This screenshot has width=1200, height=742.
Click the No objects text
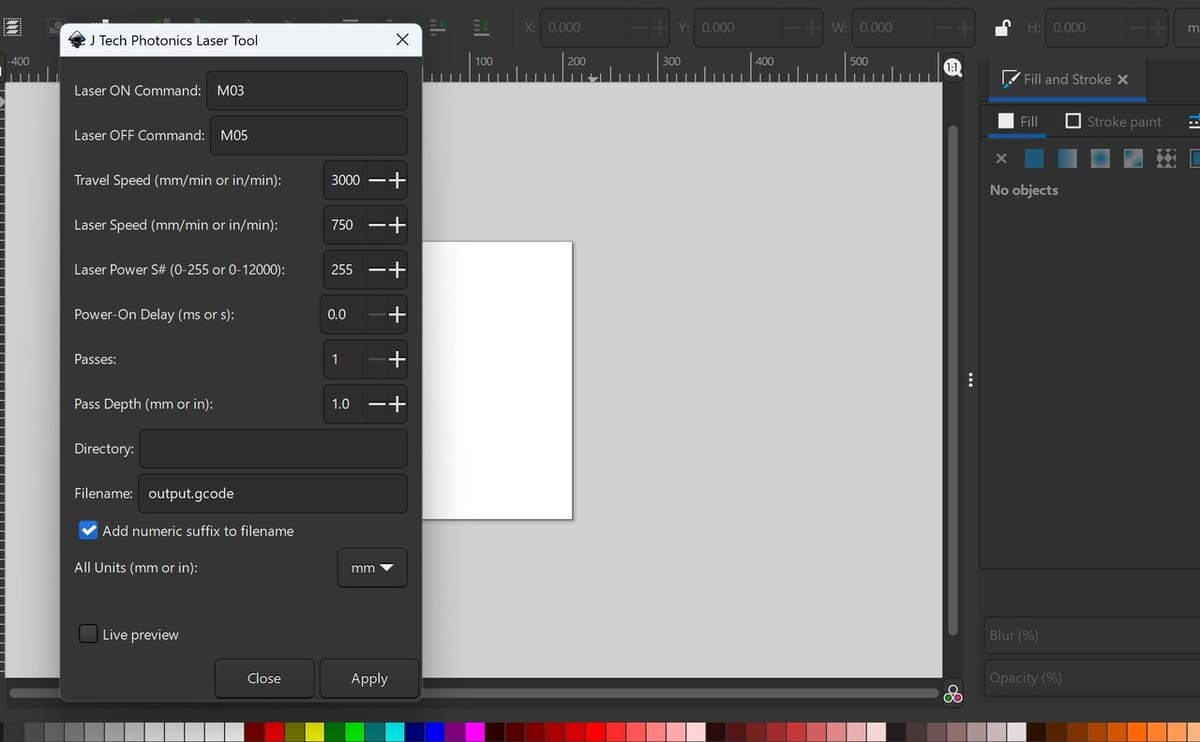[1023, 190]
